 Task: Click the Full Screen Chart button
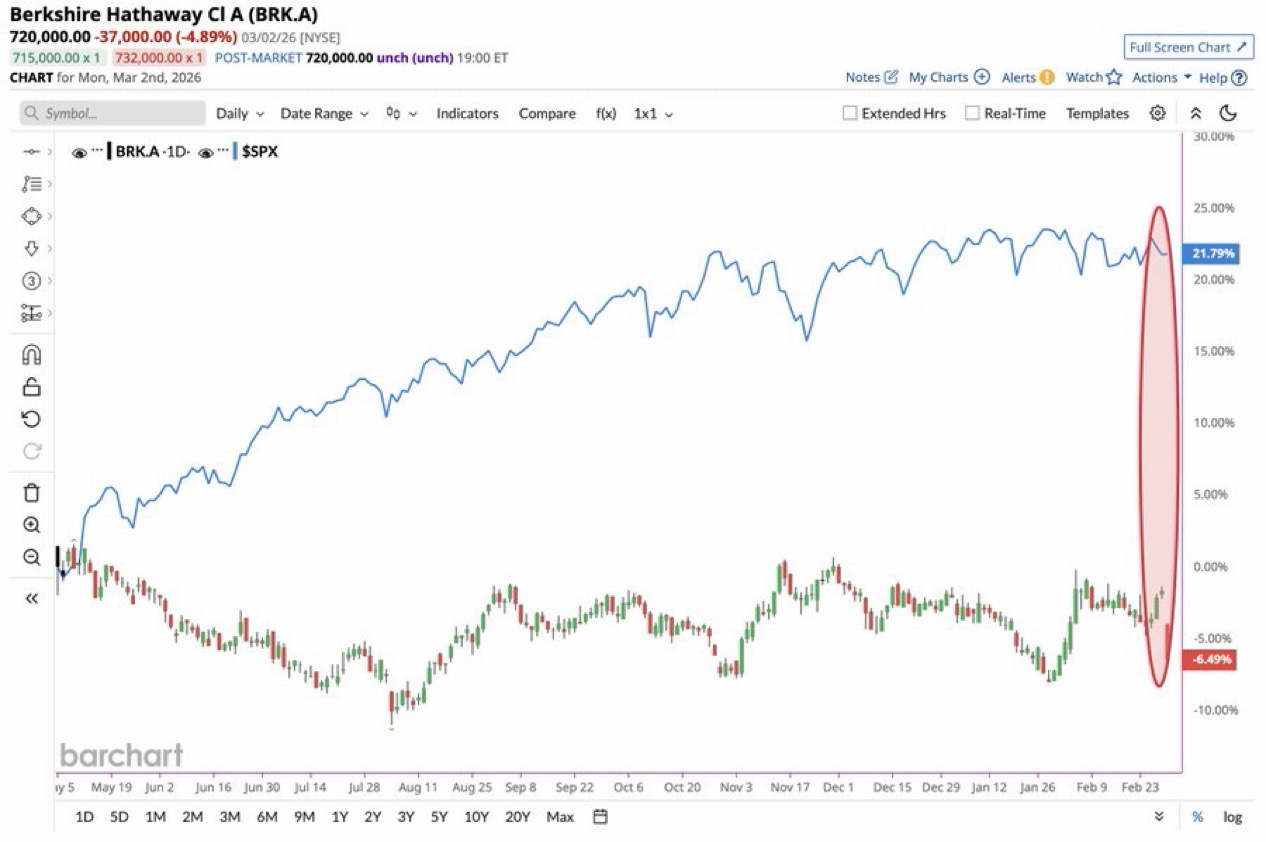click(1188, 47)
